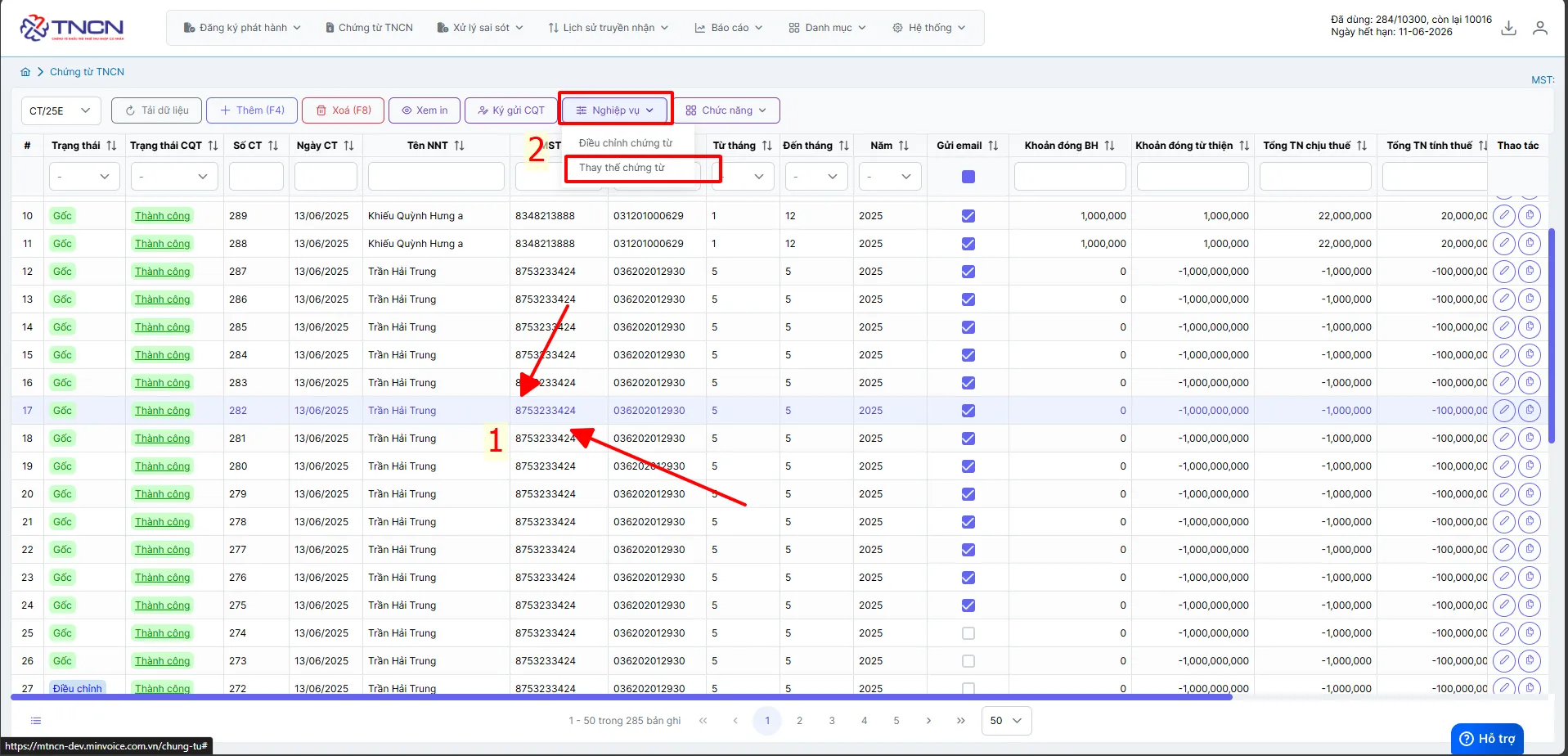Click edit pencil icon for row 15

point(1504,355)
